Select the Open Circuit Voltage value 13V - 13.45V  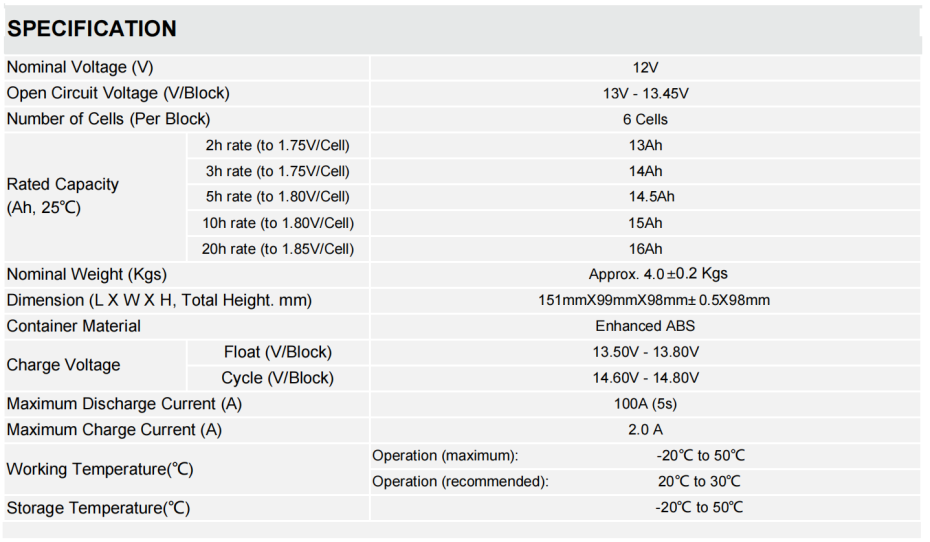645,93
